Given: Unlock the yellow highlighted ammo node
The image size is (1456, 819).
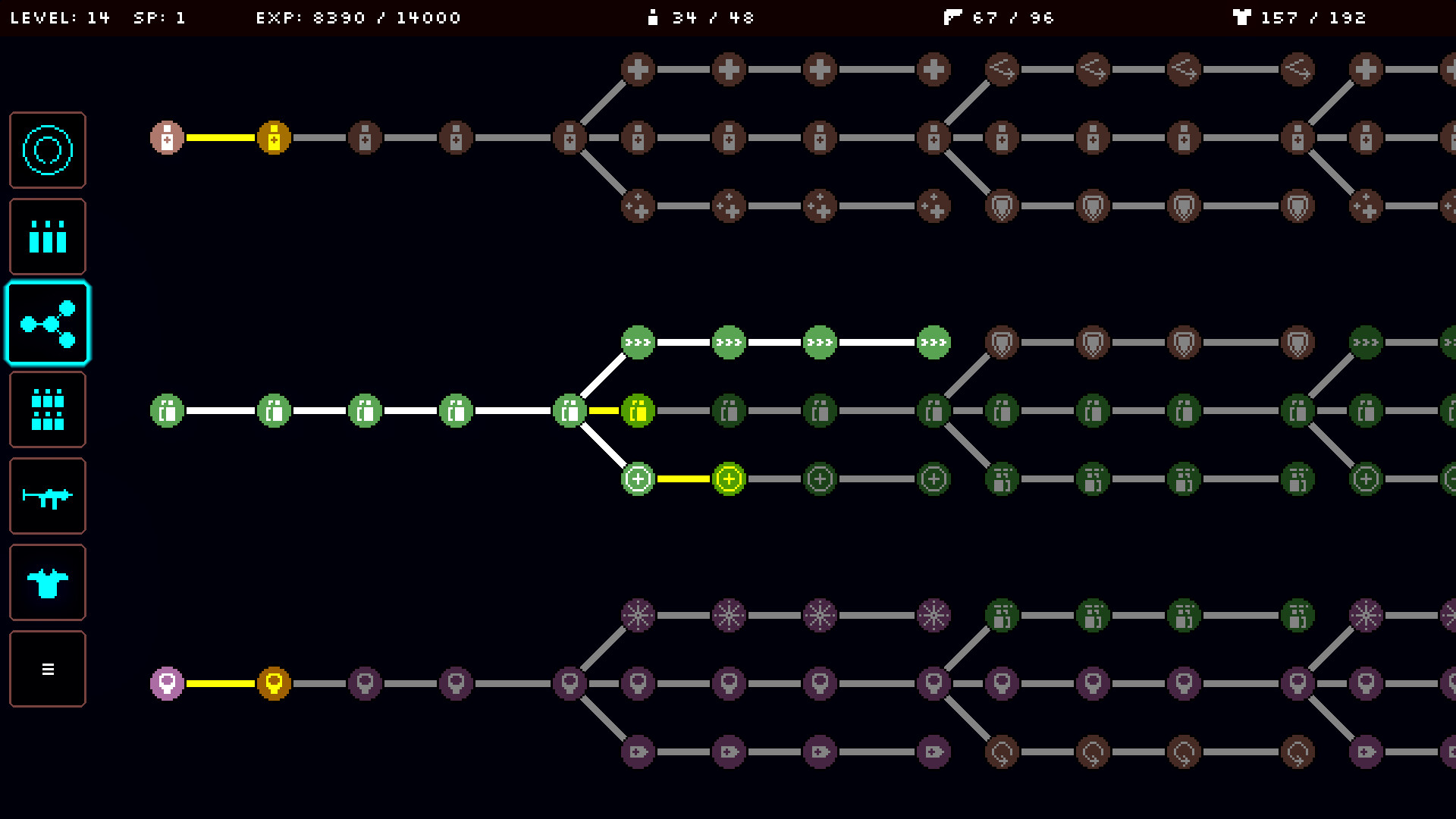Looking at the screenshot, I should (638, 410).
